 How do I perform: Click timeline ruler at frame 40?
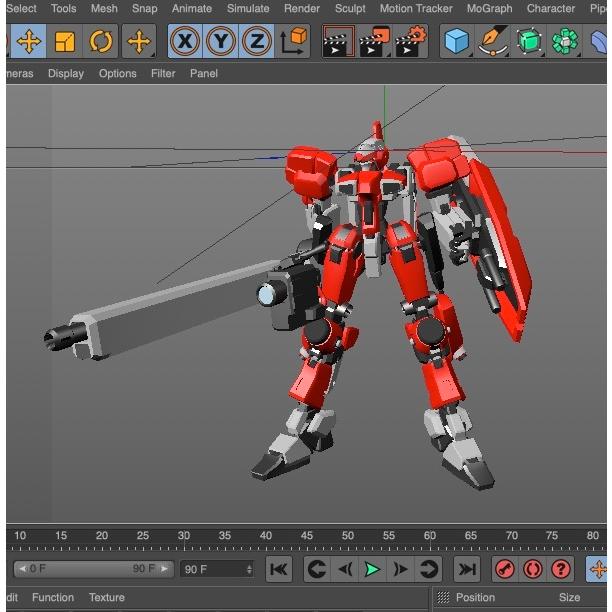tap(266, 536)
